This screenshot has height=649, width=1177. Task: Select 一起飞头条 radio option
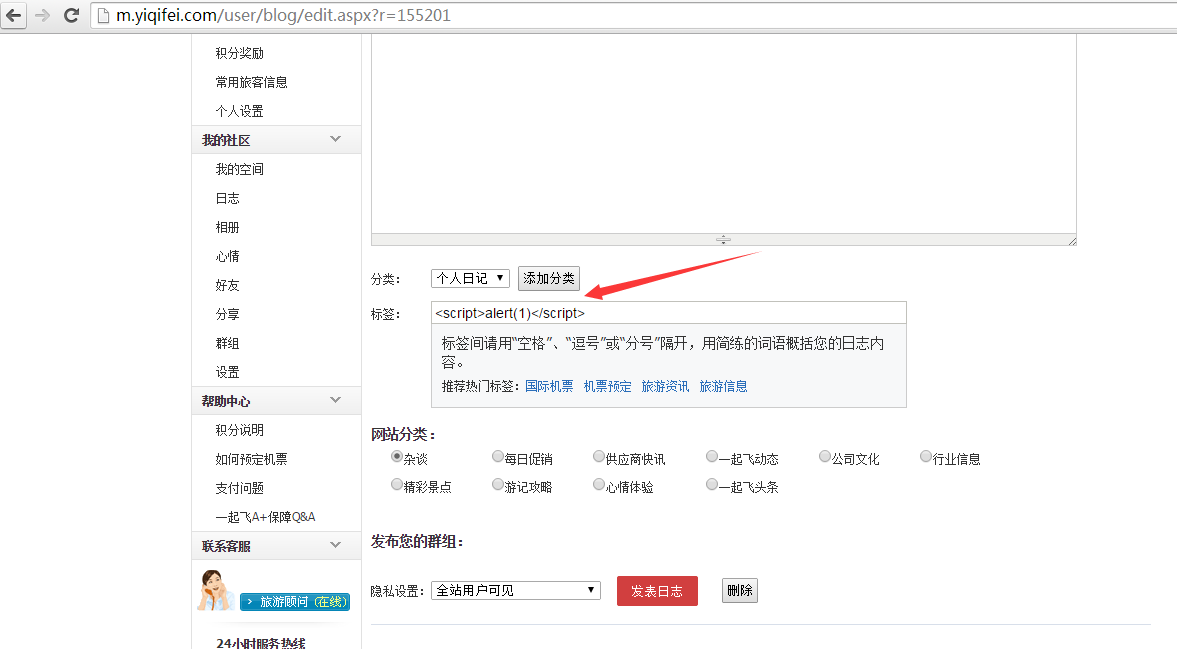(712, 485)
